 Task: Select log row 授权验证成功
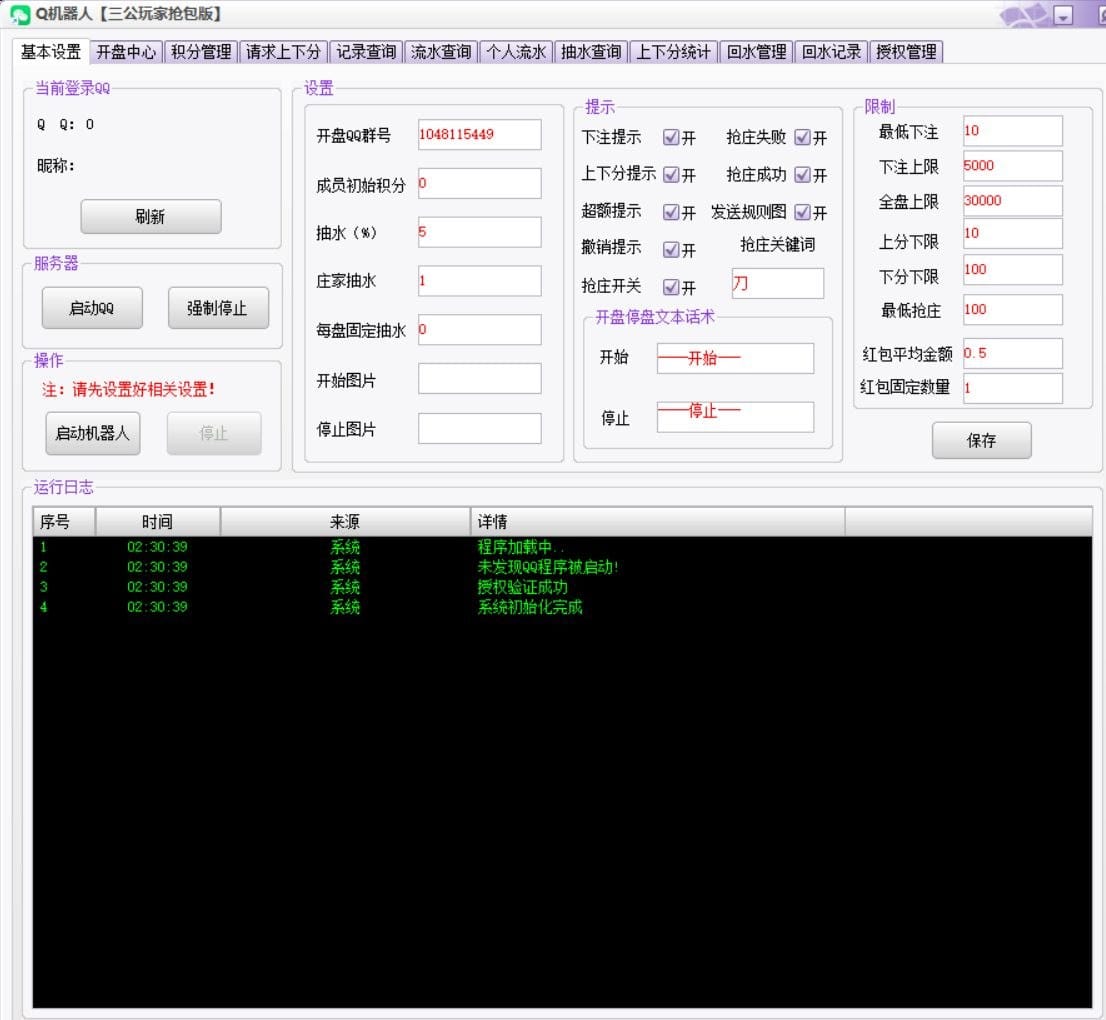pyautogui.click(x=562, y=587)
